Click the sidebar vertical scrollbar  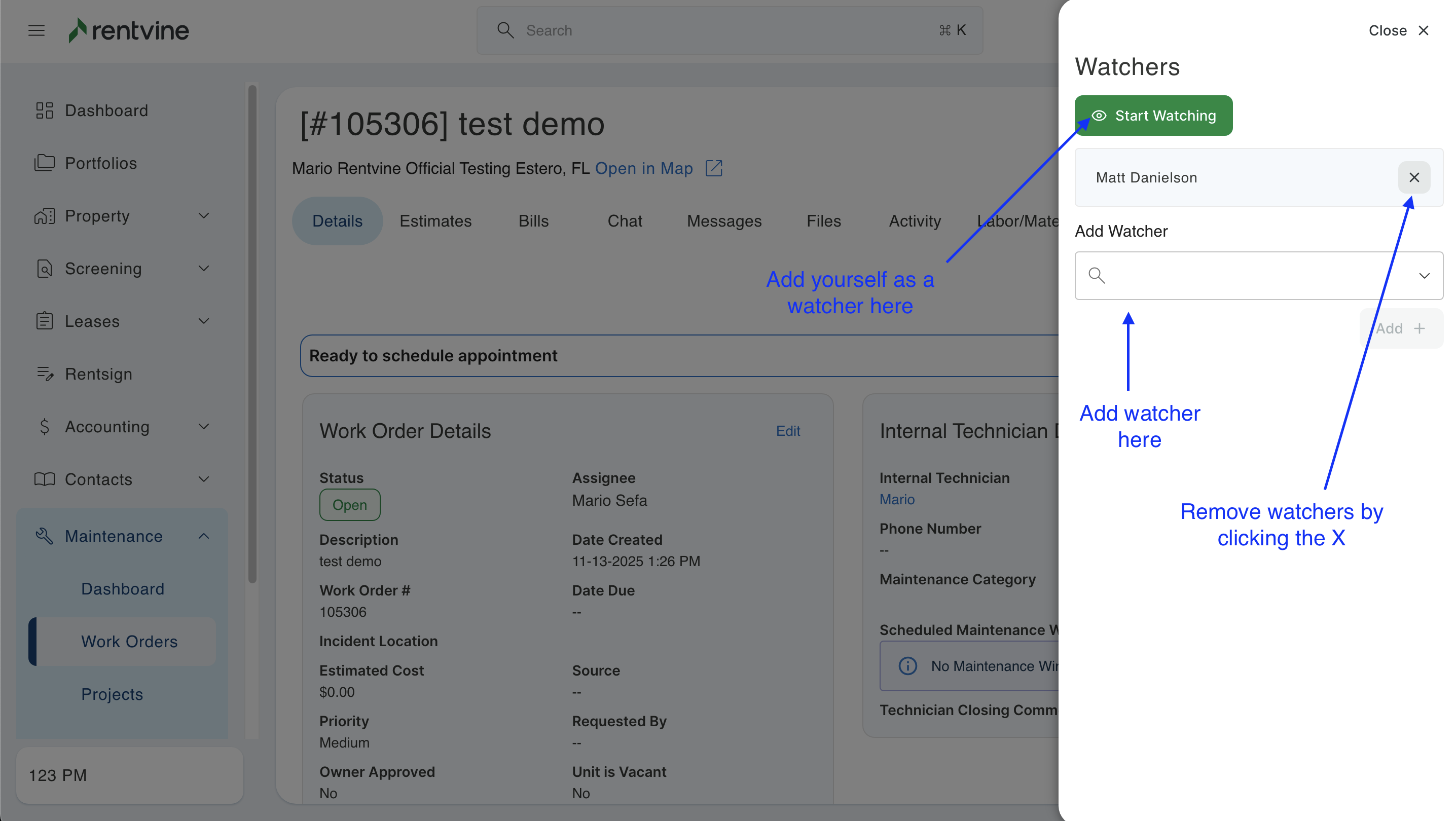252,333
